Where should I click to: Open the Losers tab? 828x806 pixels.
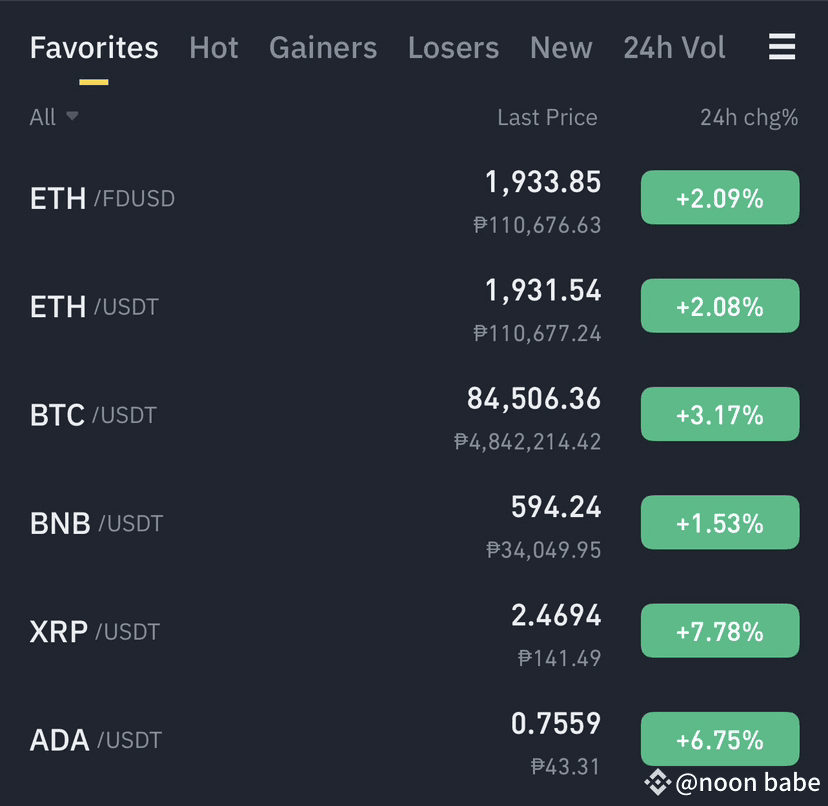pyautogui.click(x=453, y=48)
